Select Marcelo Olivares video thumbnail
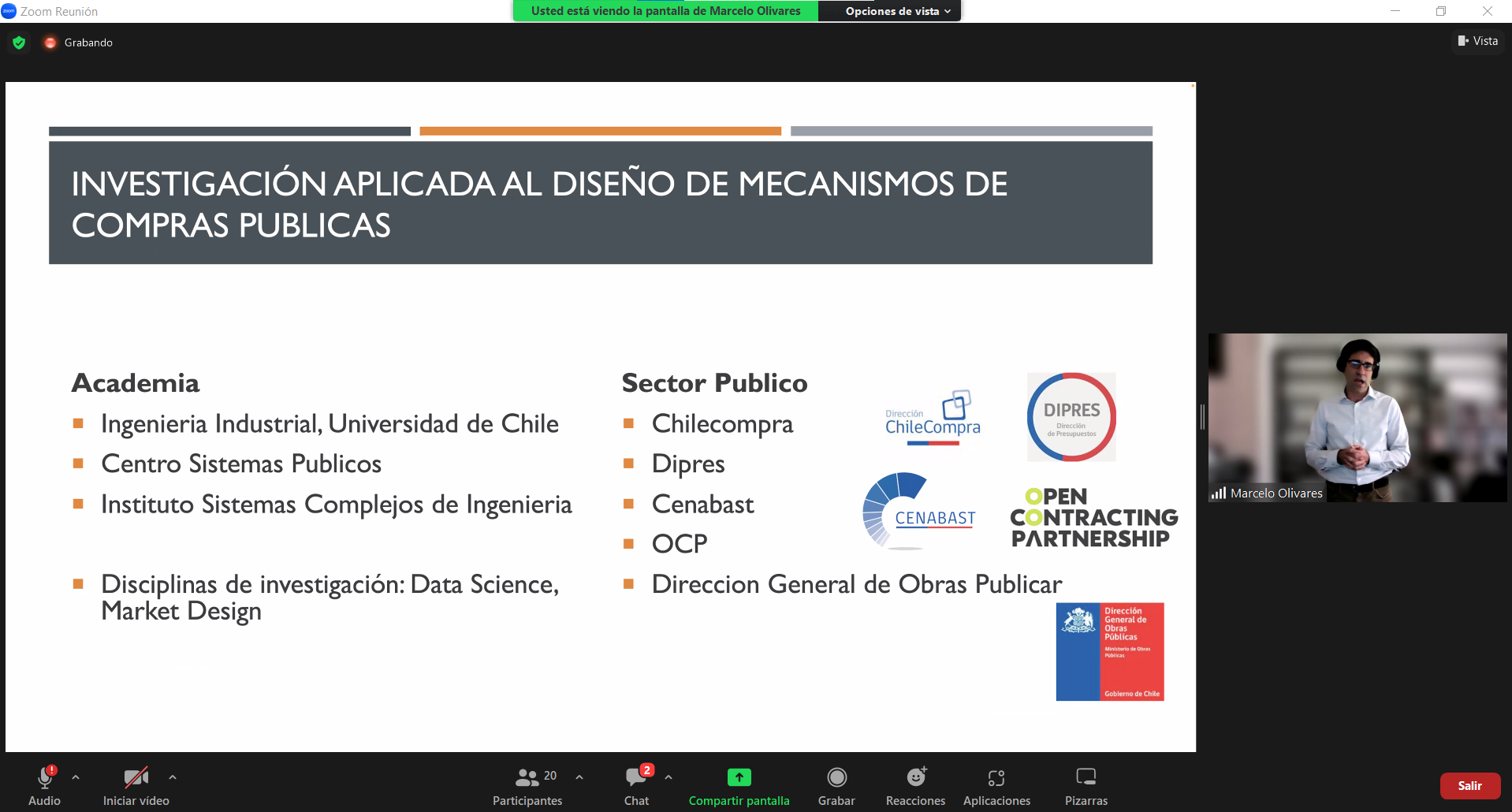This screenshot has width=1512, height=812. (x=1357, y=417)
